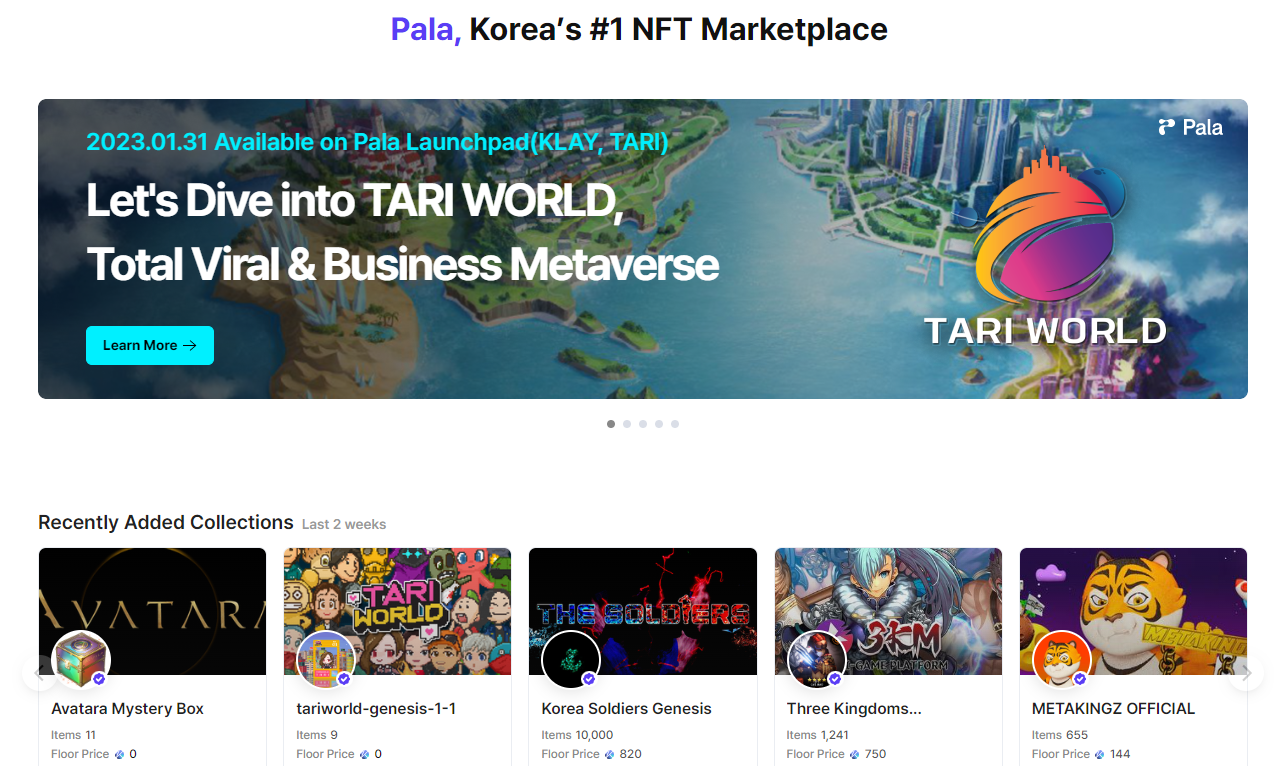Viewport: 1277px width, 766px height.
Task: Click THE SOLDIERS collection banner thumbnail
Action: click(643, 611)
